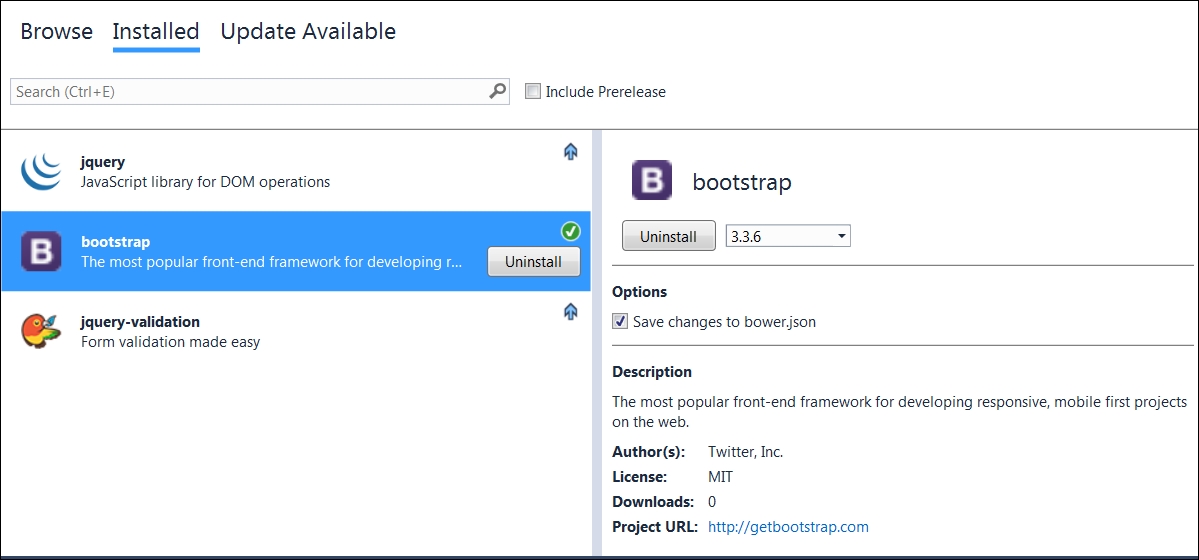Click the jquery package logo icon
The width and height of the screenshot is (1199, 560).
(x=41, y=171)
